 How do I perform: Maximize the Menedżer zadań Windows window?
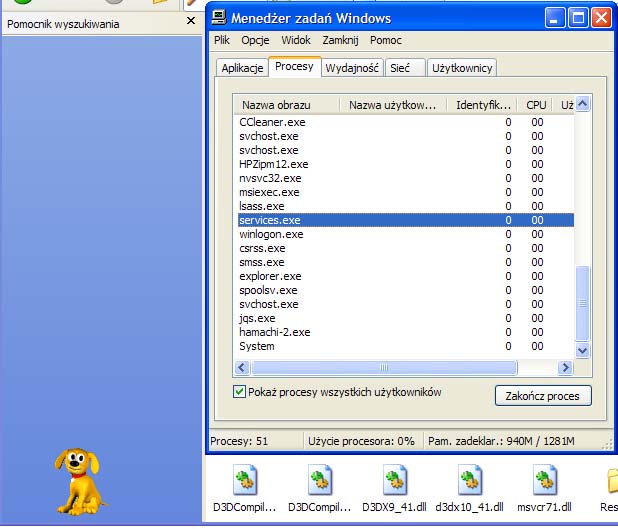point(578,18)
